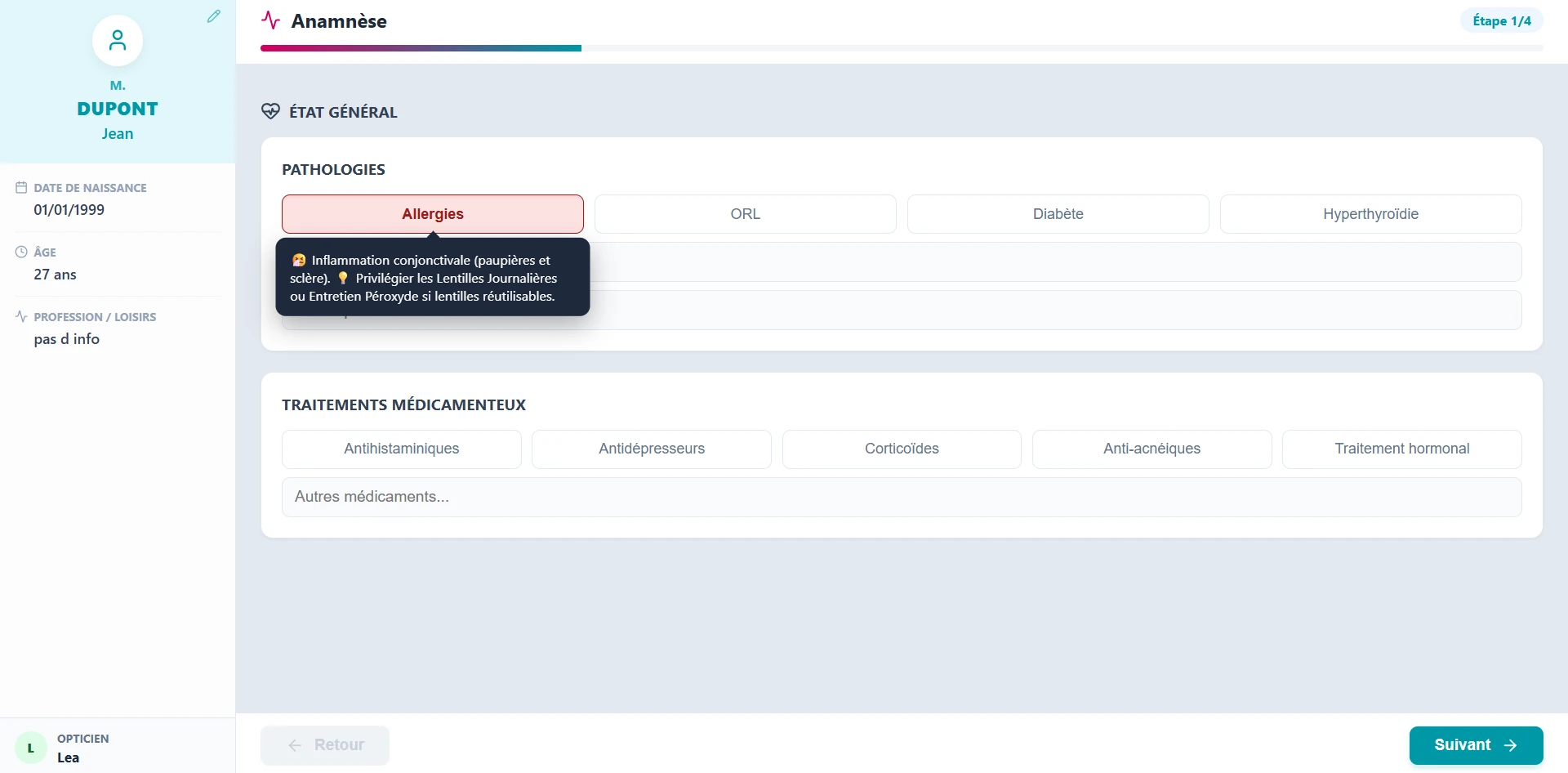Click the profession text 'pas d info'
This screenshot has width=1568, height=773.
tap(66, 339)
